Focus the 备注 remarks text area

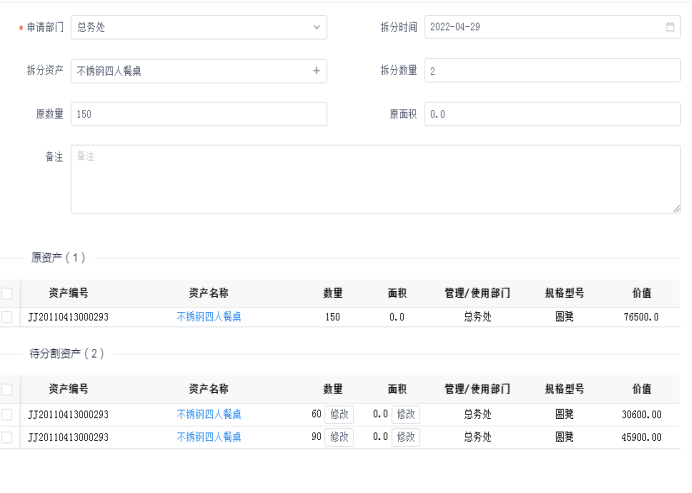[375, 180]
